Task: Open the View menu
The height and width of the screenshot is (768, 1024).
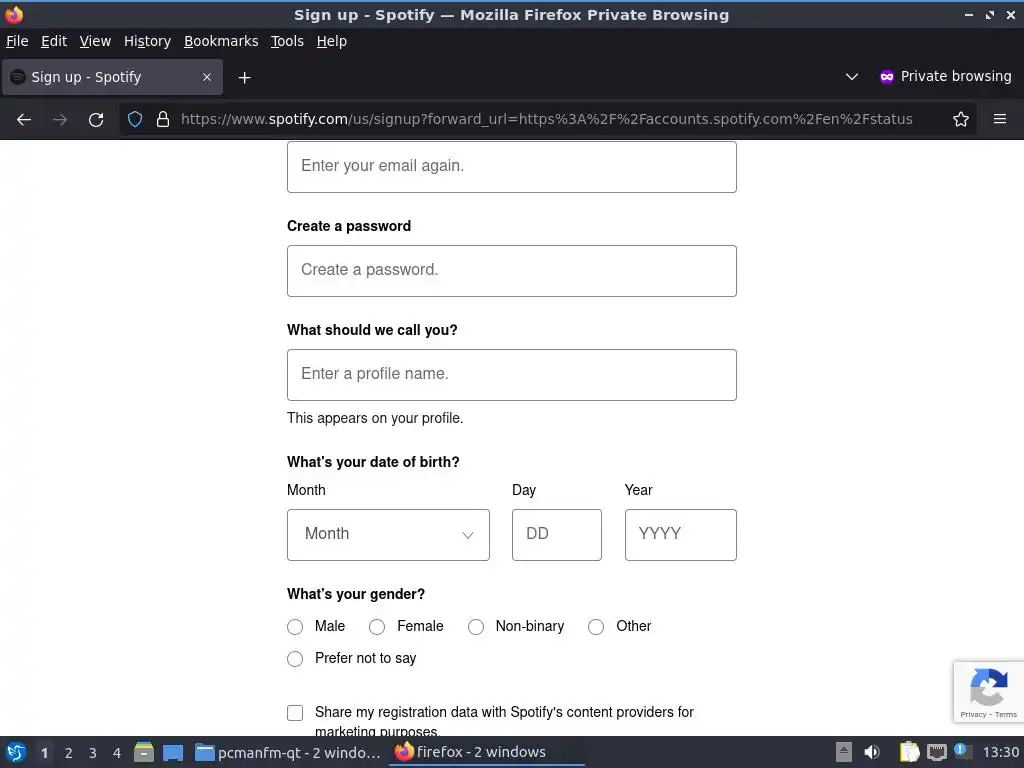Action: pos(95,41)
